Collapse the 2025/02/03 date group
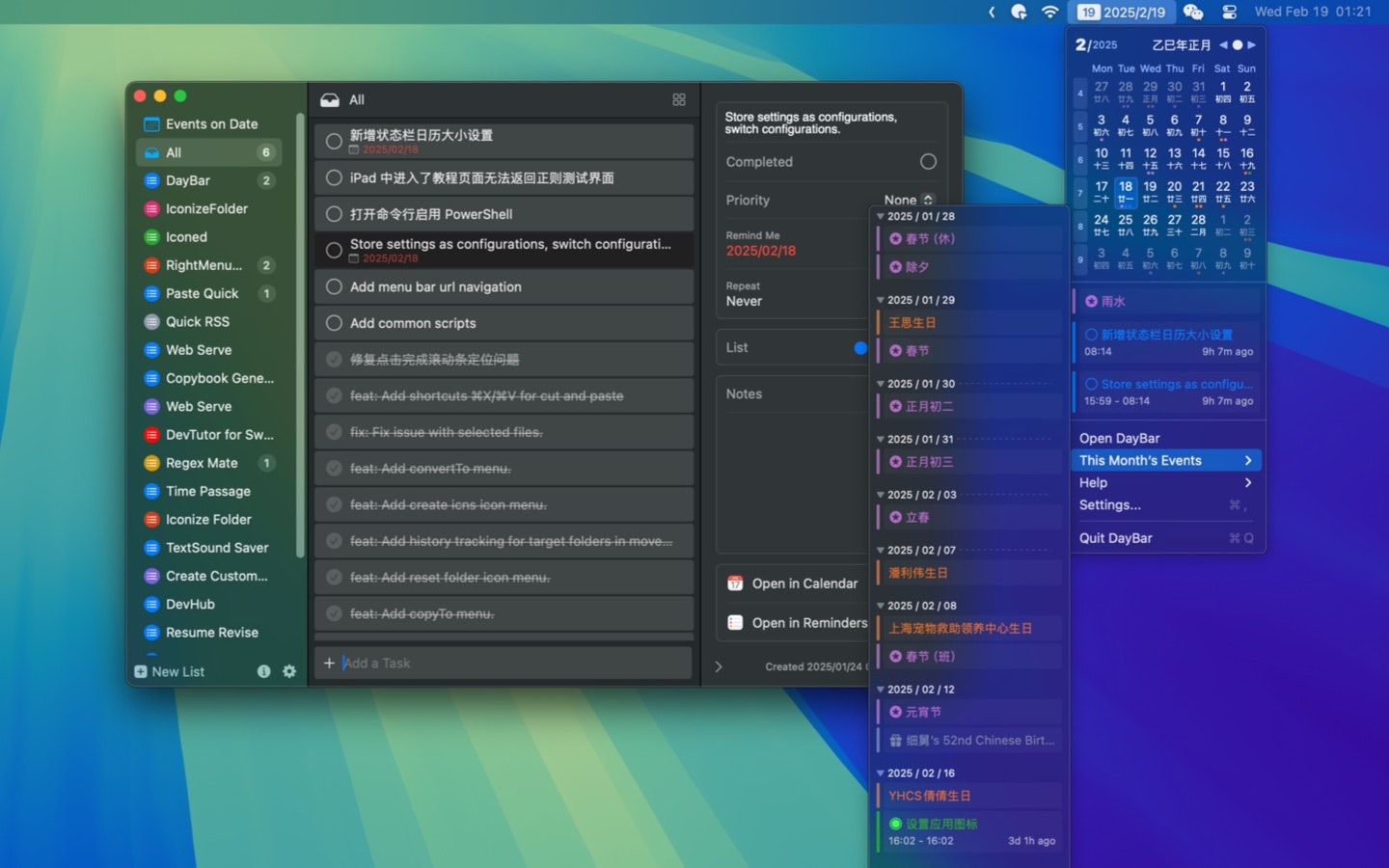Screen dimensions: 1389x868 click(880, 495)
